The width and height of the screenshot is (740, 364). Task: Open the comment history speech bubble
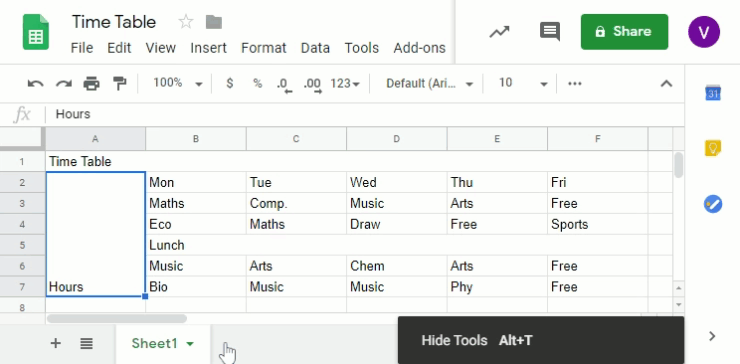(550, 32)
